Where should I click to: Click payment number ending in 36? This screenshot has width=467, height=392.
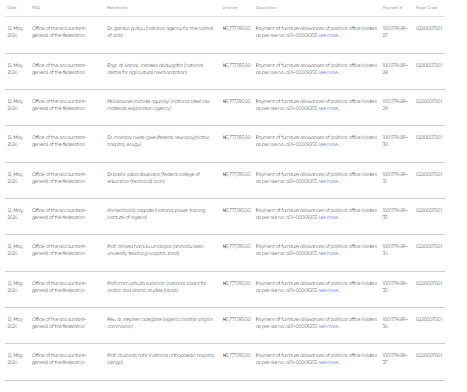click(395, 323)
